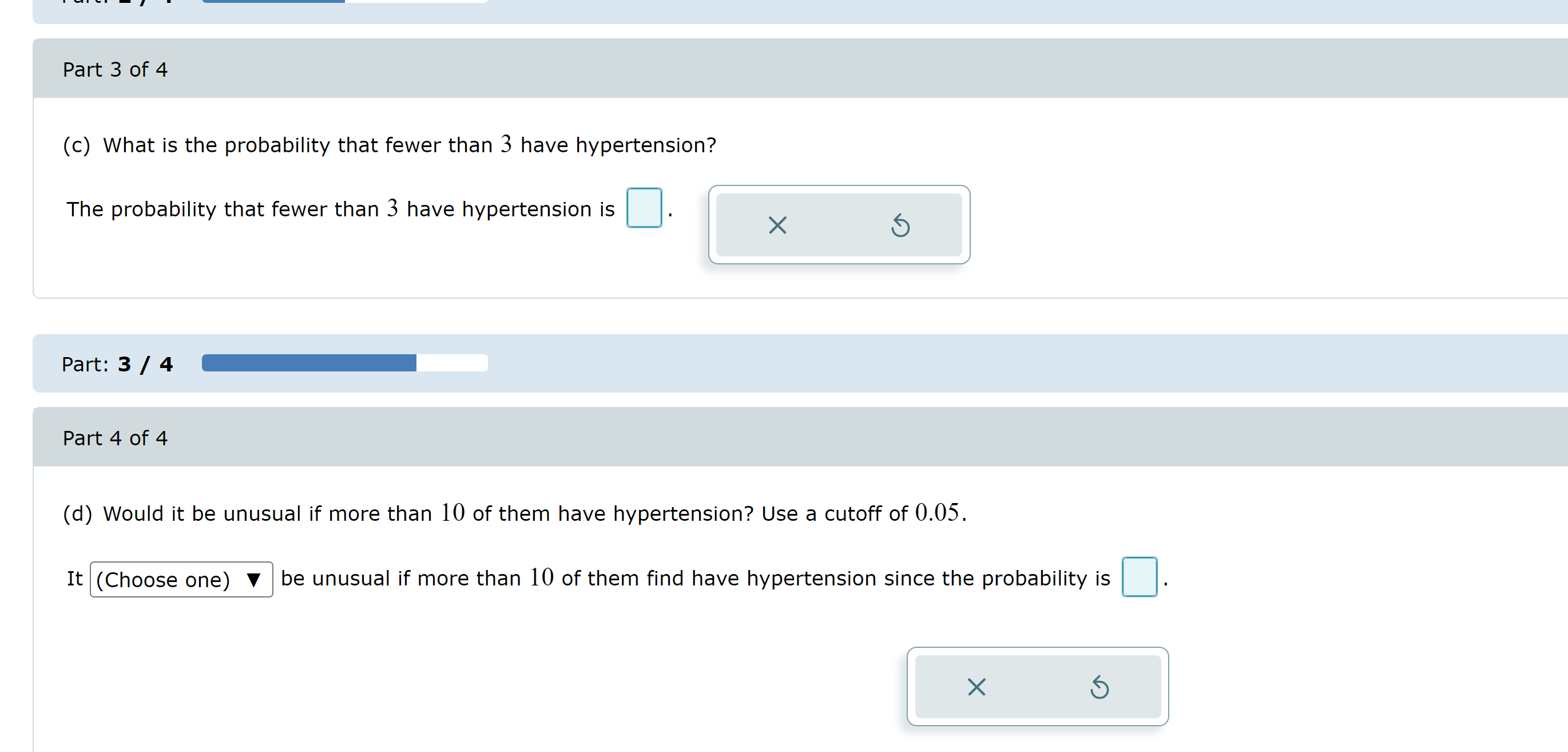The image size is (1568, 752).
Task: Clear the answer using the X icon for part (c)
Action: [777, 226]
